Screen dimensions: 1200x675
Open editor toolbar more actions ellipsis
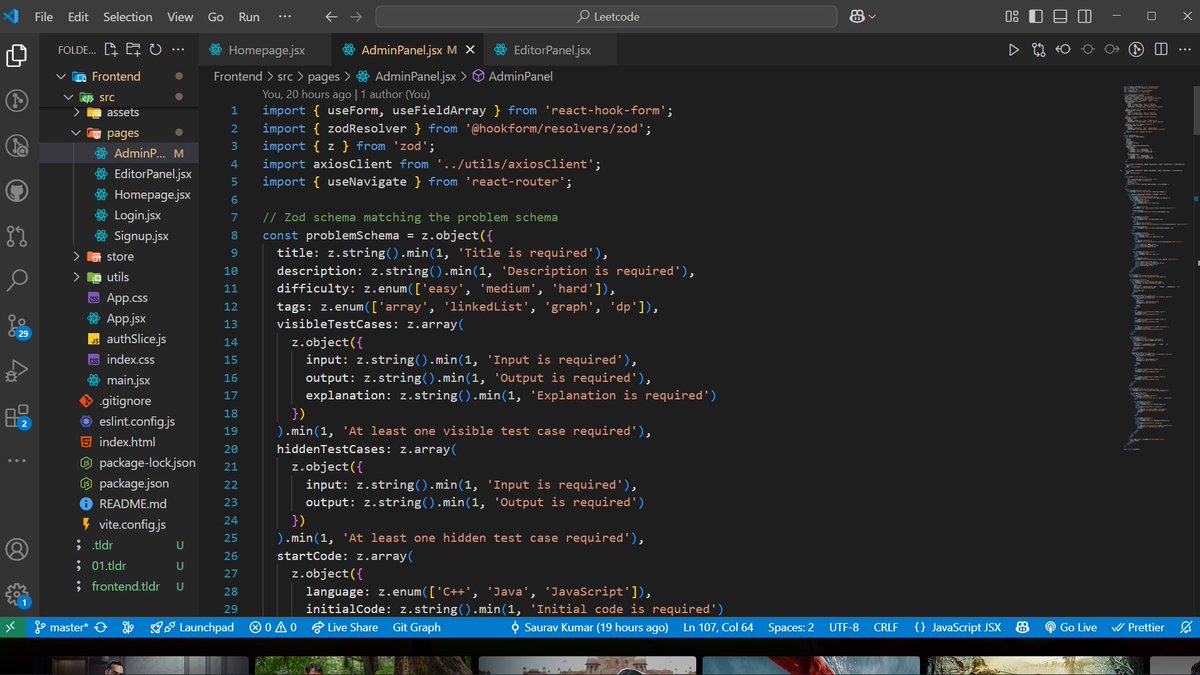[1184, 49]
